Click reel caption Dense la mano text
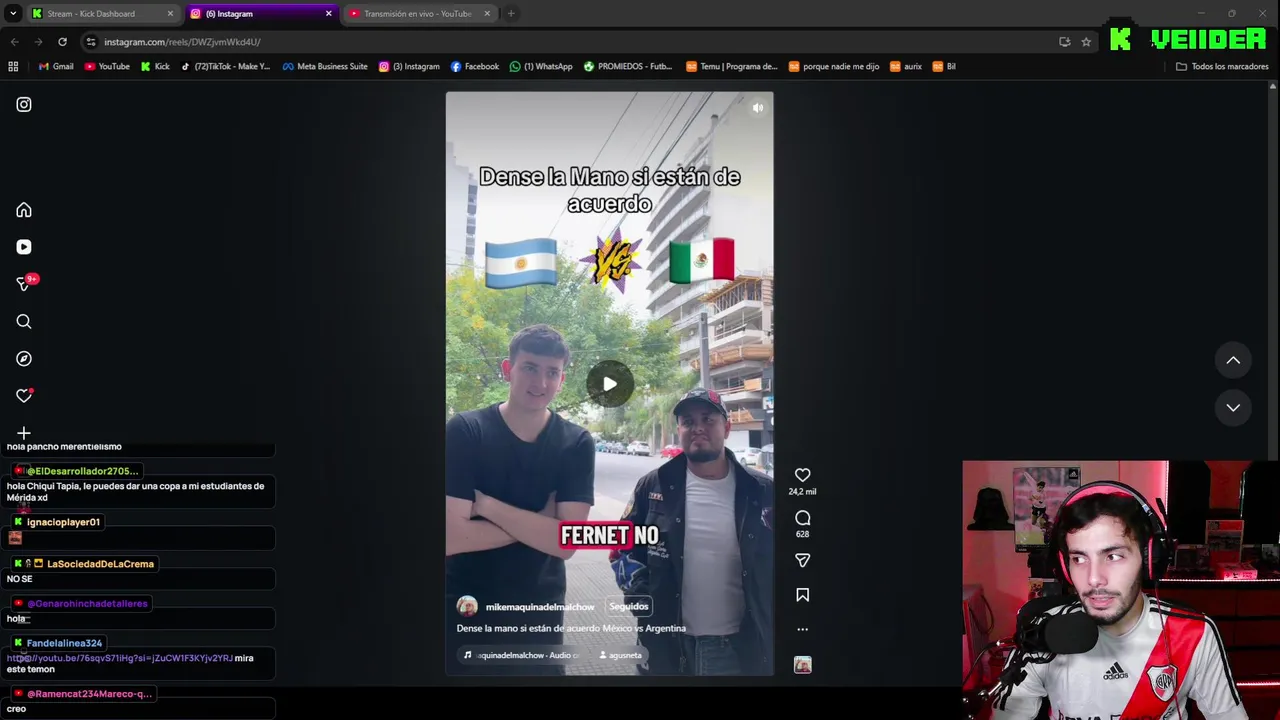 [x=571, y=628]
